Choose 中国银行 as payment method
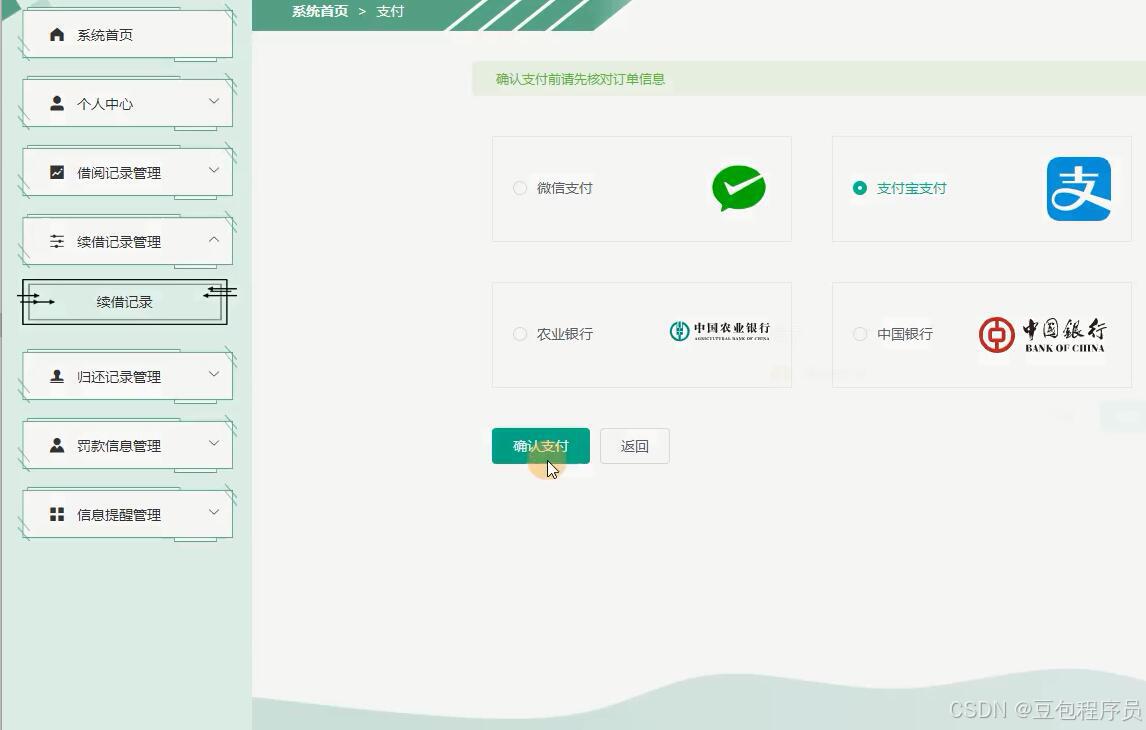 tap(860, 334)
